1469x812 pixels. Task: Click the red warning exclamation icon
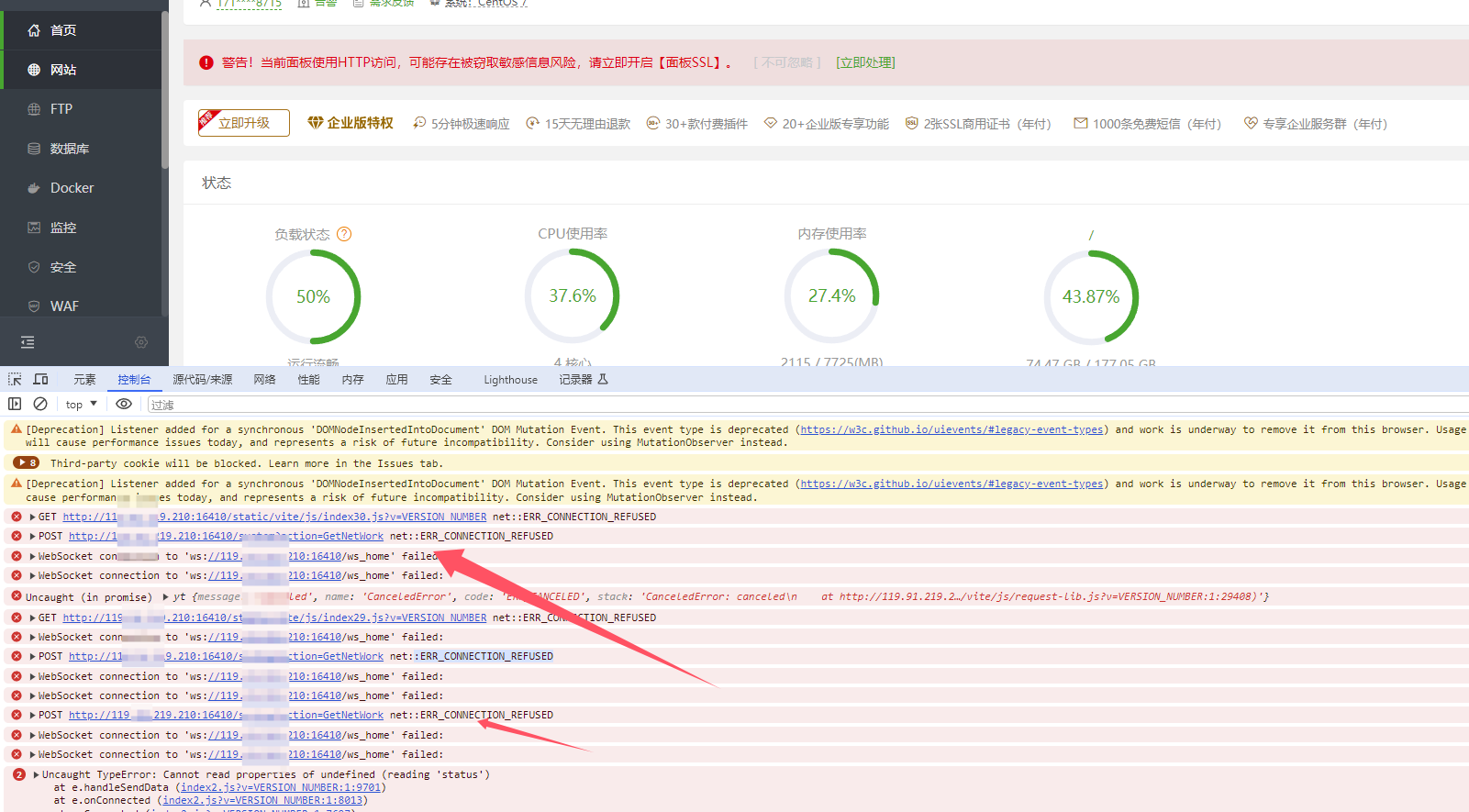[206, 62]
